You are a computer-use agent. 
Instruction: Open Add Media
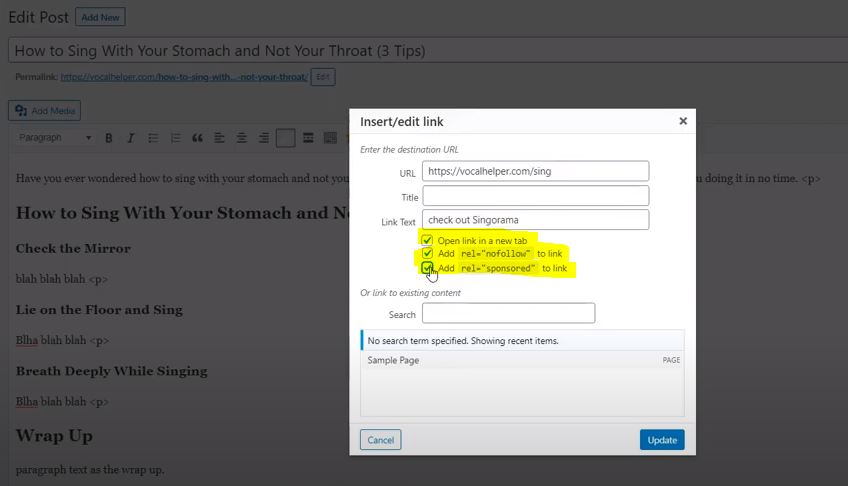pyautogui.click(x=45, y=111)
